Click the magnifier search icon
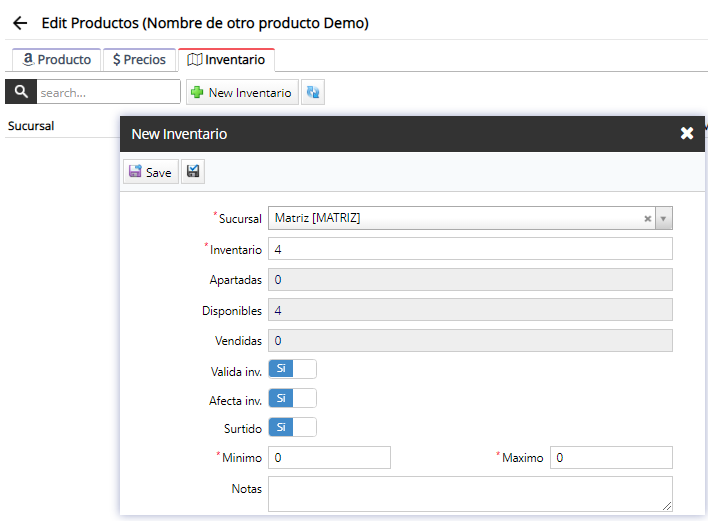The height and width of the screenshot is (521, 708). pyautogui.click(x=20, y=92)
